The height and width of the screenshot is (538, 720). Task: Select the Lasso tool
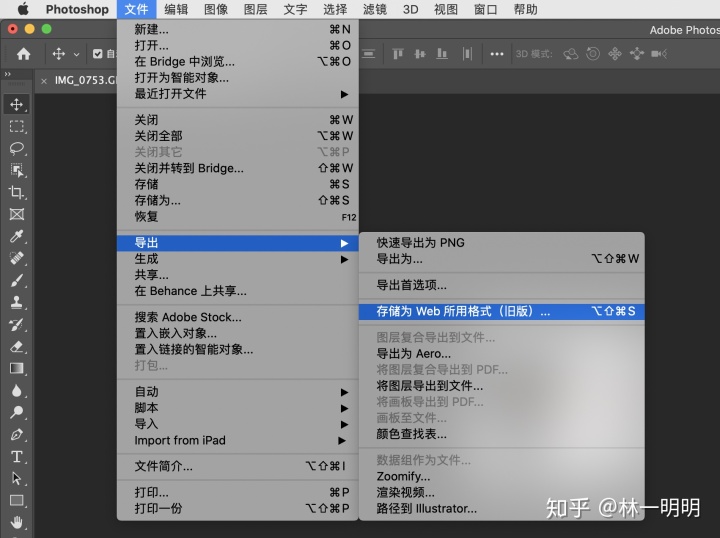(17, 148)
